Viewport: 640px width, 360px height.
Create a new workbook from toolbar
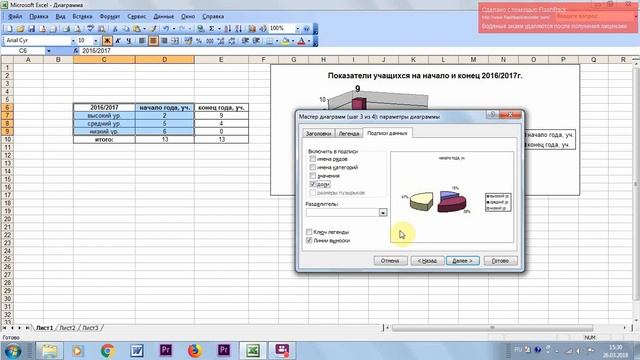[x=9, y=29]
